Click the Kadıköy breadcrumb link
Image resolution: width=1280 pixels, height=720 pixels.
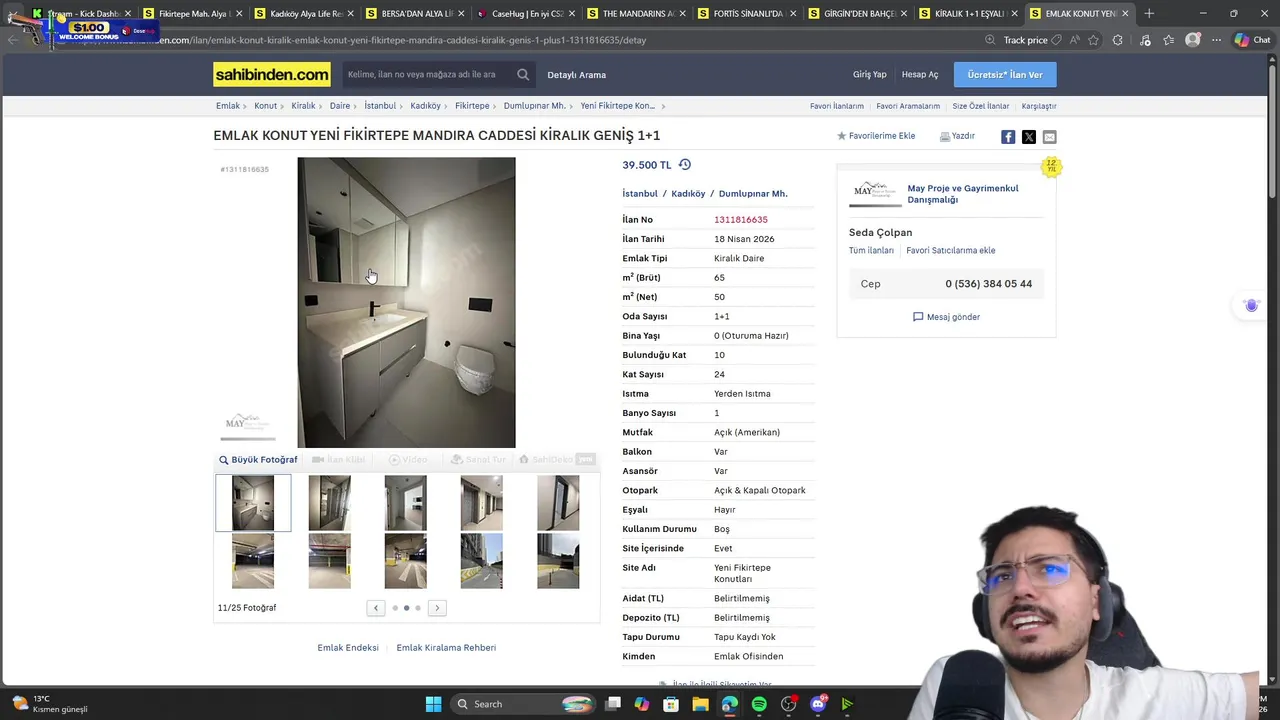pyautogui.click(x=425, y=106)
